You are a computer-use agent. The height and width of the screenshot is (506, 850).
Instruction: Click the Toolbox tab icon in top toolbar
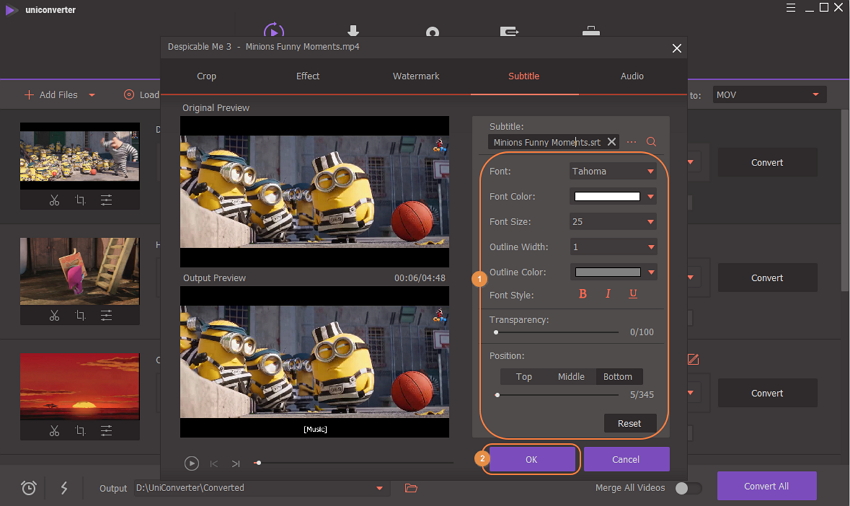(x=591, y=31)
